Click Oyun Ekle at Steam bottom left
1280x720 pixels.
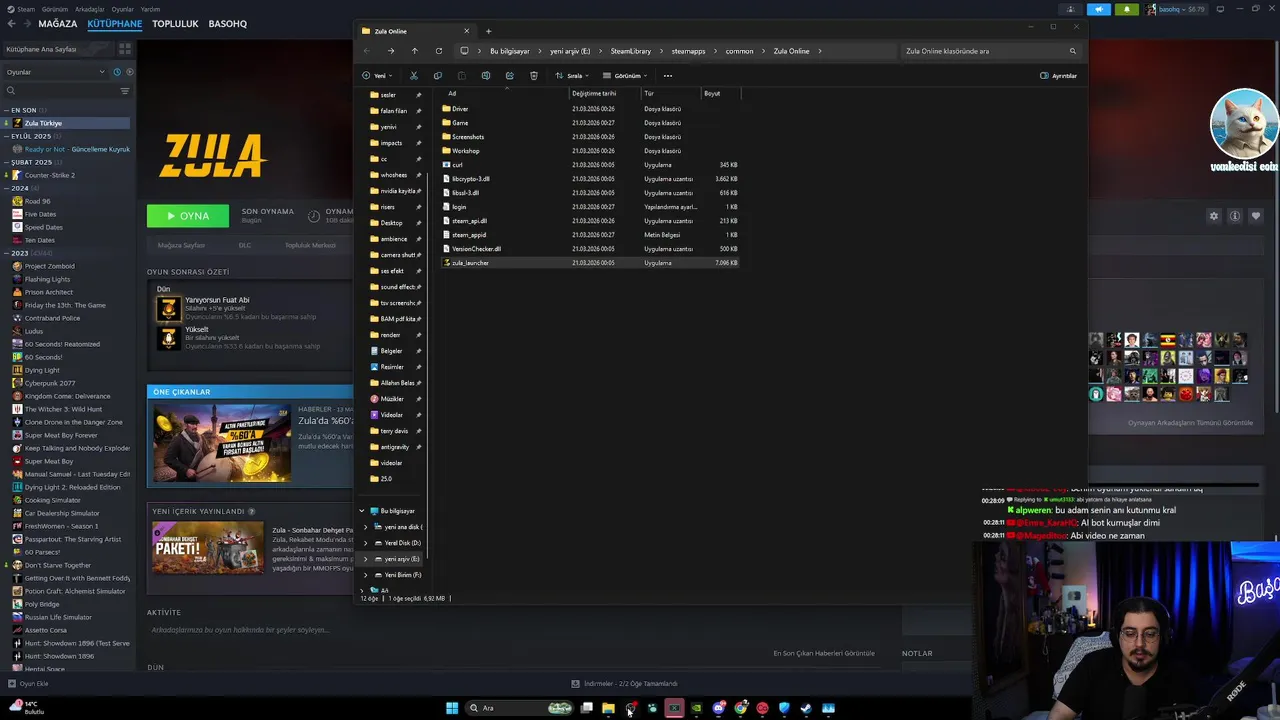[28, 684]
